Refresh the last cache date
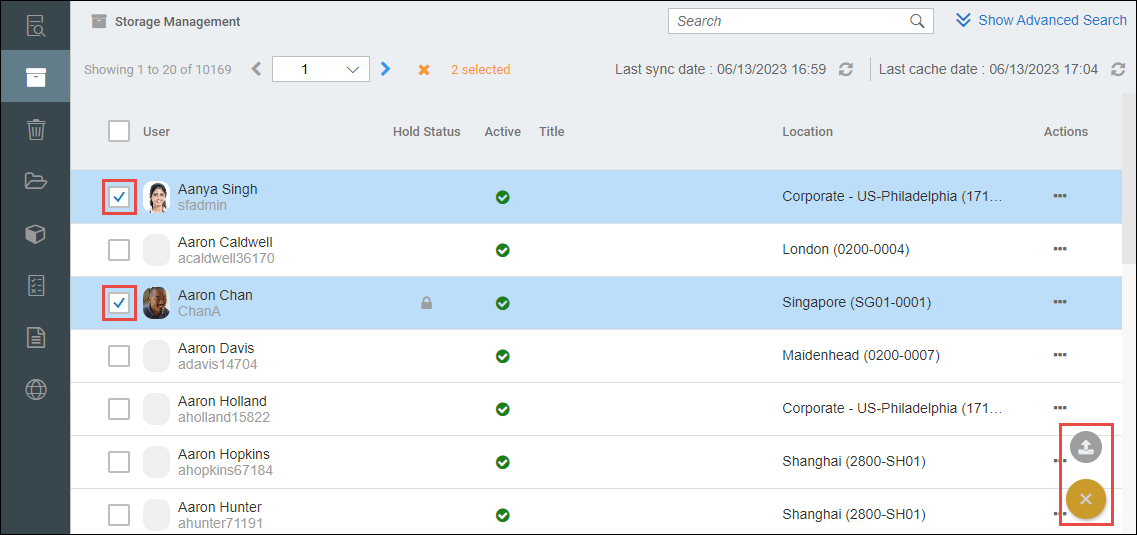This screenshot has width=1137, height=535. click(x=1118, y=70)
